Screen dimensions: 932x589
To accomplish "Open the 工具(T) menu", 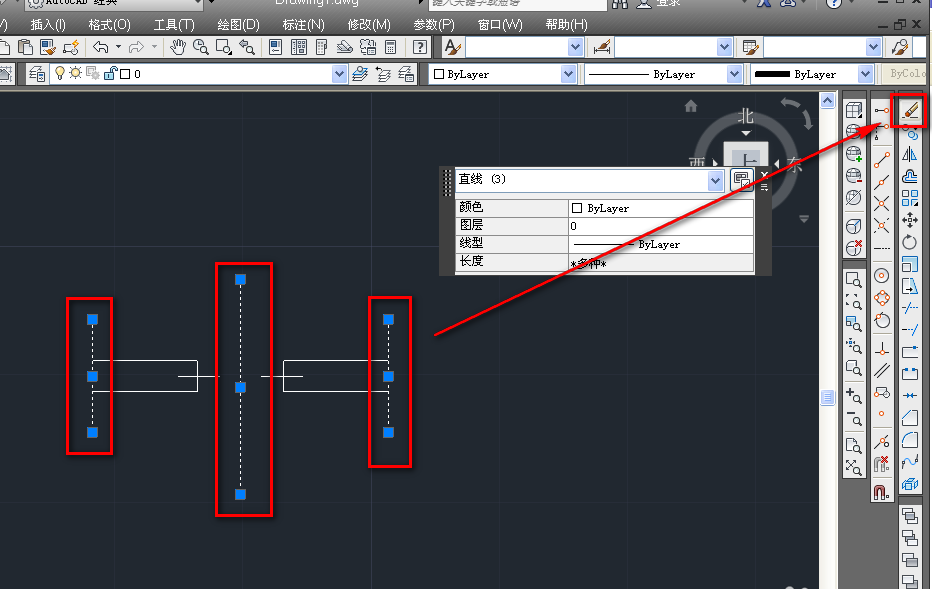I will [x=174, y=24].
